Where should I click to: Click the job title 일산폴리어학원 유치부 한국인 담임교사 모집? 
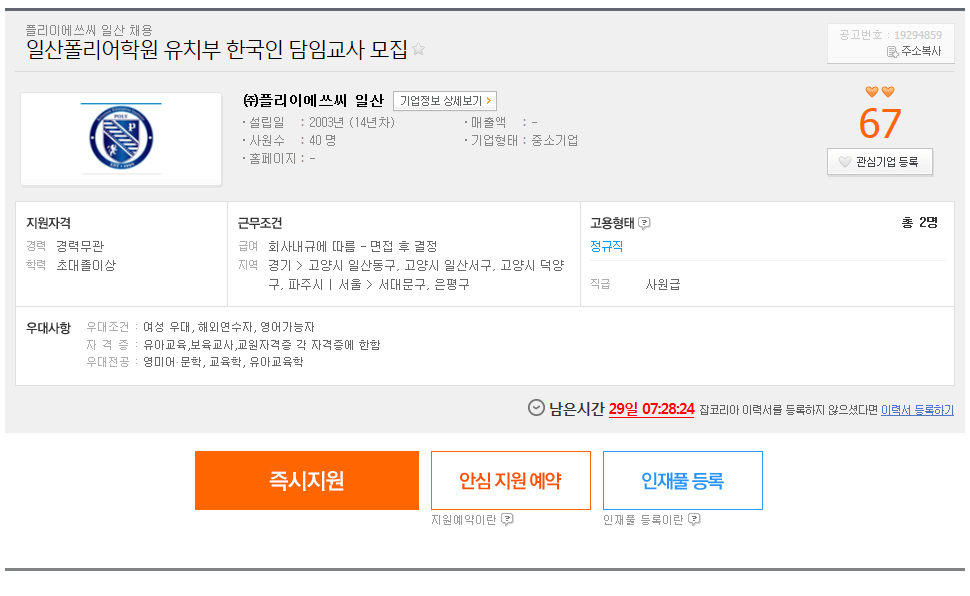coord(217,50)
